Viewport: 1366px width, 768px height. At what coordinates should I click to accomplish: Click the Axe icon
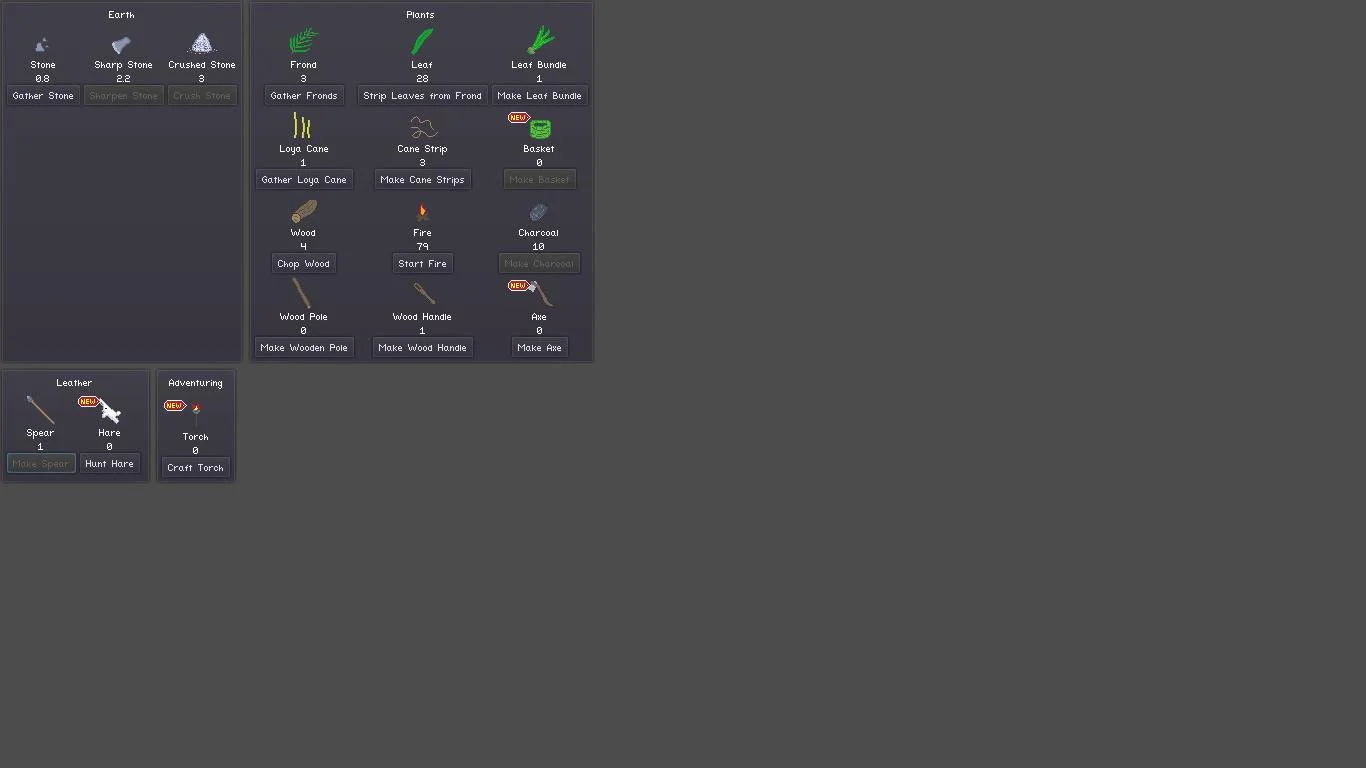[541, 294]
